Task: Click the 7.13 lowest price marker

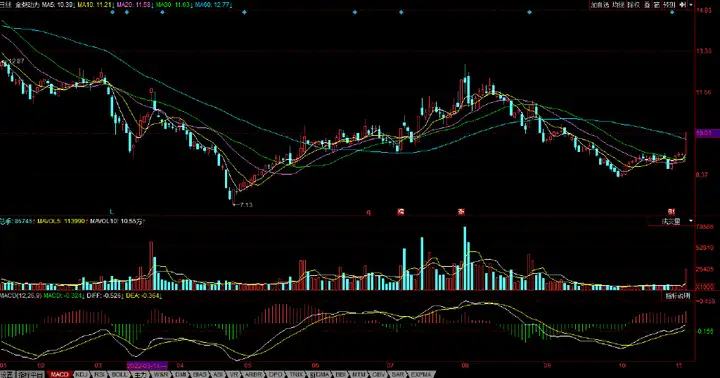Action: point(246,204)
